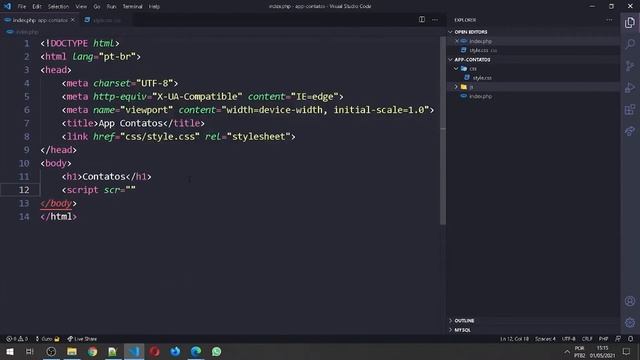Open the Run and Debug view

[x=630, y=87]
